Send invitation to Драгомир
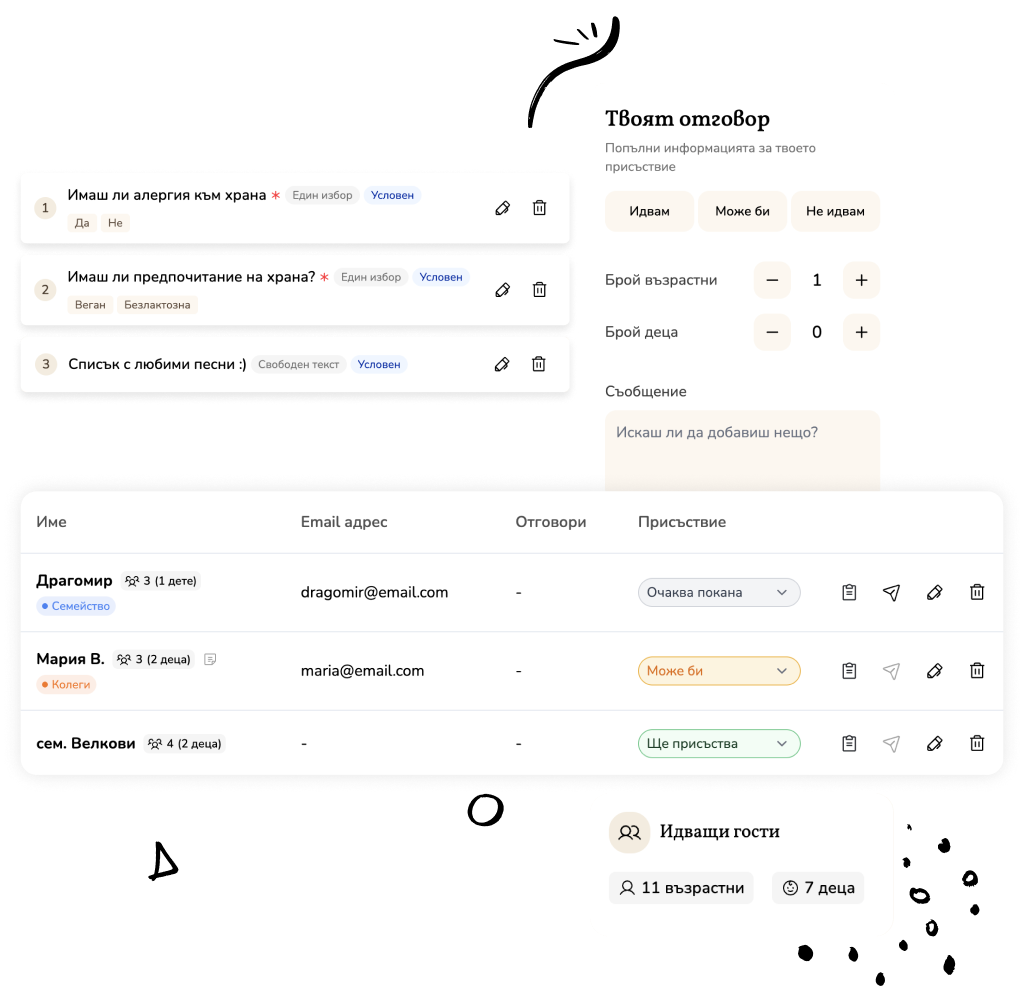This screenshot has height=986, width=1024. pyautogui.click(x=891, y=592)
